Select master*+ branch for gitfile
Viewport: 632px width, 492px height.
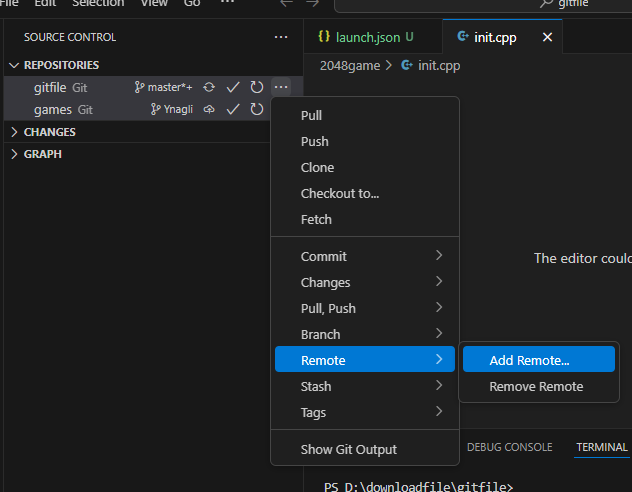coord(163,87)
